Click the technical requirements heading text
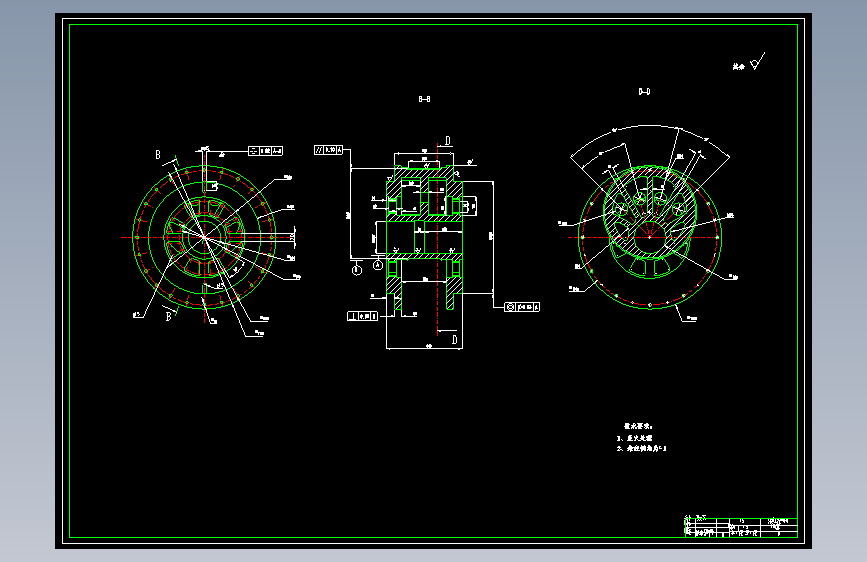The image size is (867, 562). click(638, 426)
